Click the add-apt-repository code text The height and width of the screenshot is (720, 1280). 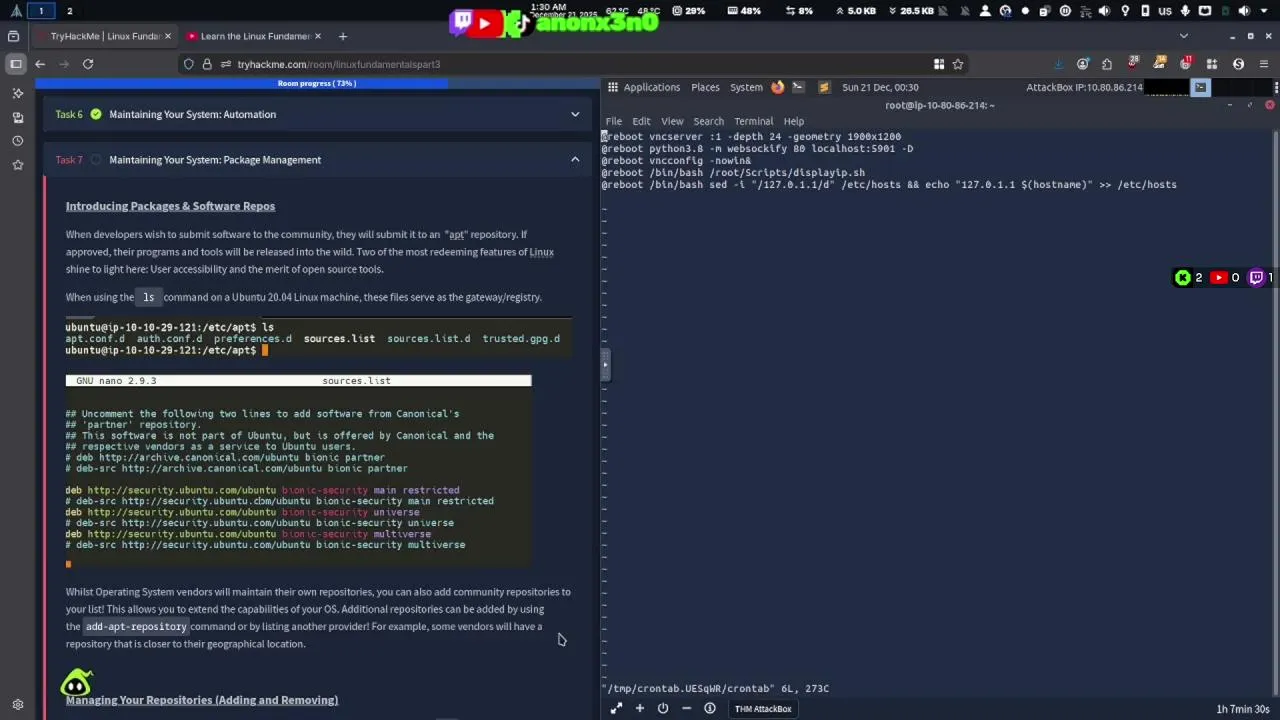(136, 627)
